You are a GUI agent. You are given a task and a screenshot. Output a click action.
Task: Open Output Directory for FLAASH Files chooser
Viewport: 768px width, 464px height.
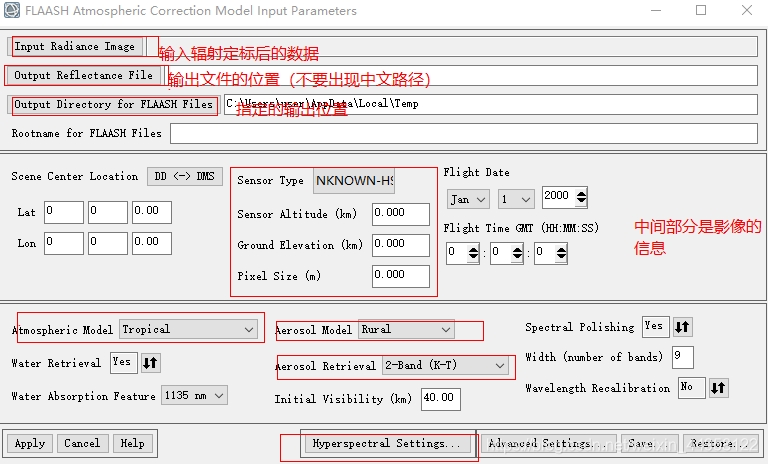click(113, 104)
